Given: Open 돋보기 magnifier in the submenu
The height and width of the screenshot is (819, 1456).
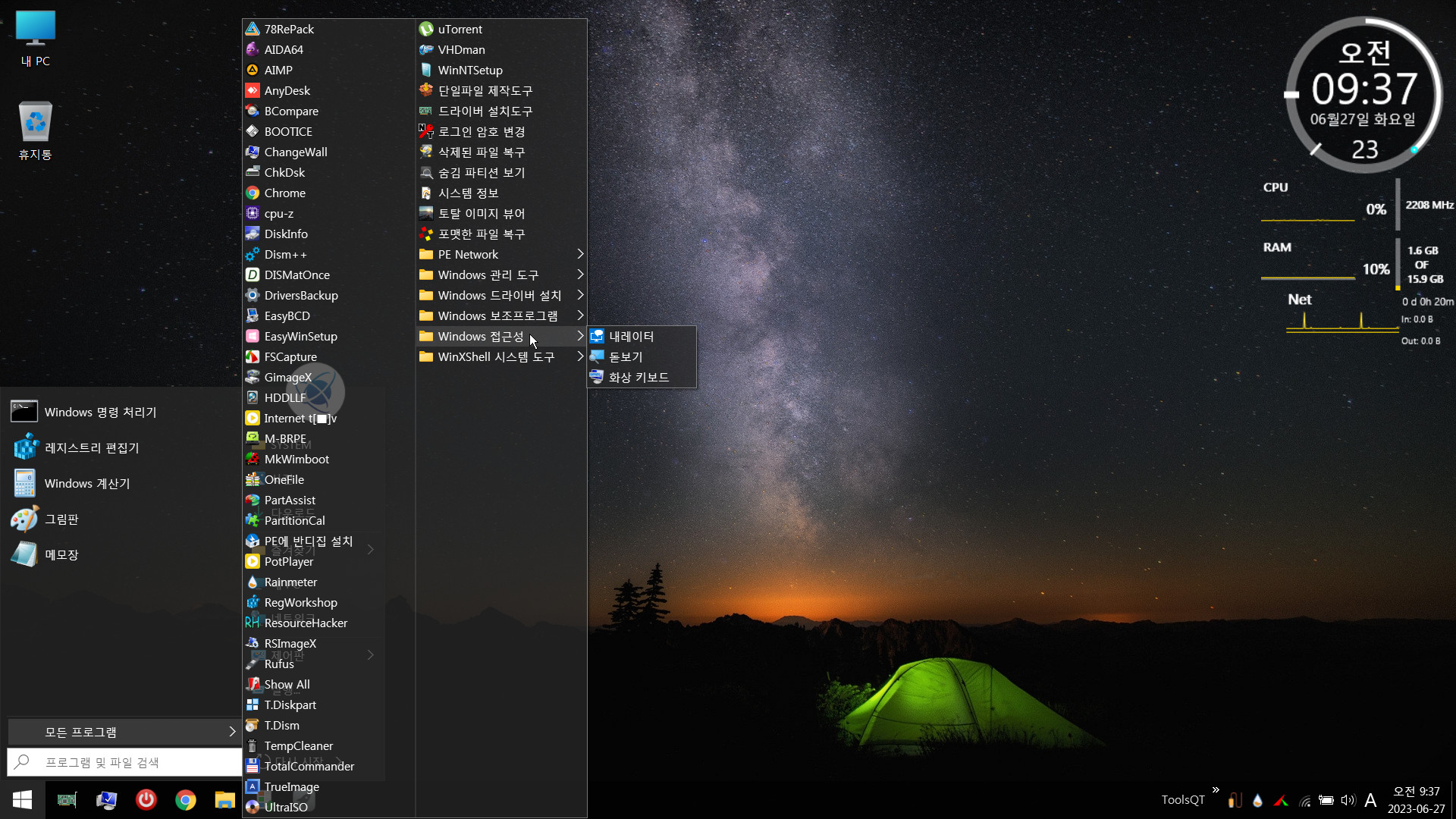Looking at the screenshot, I should click(x=642, y=356).
